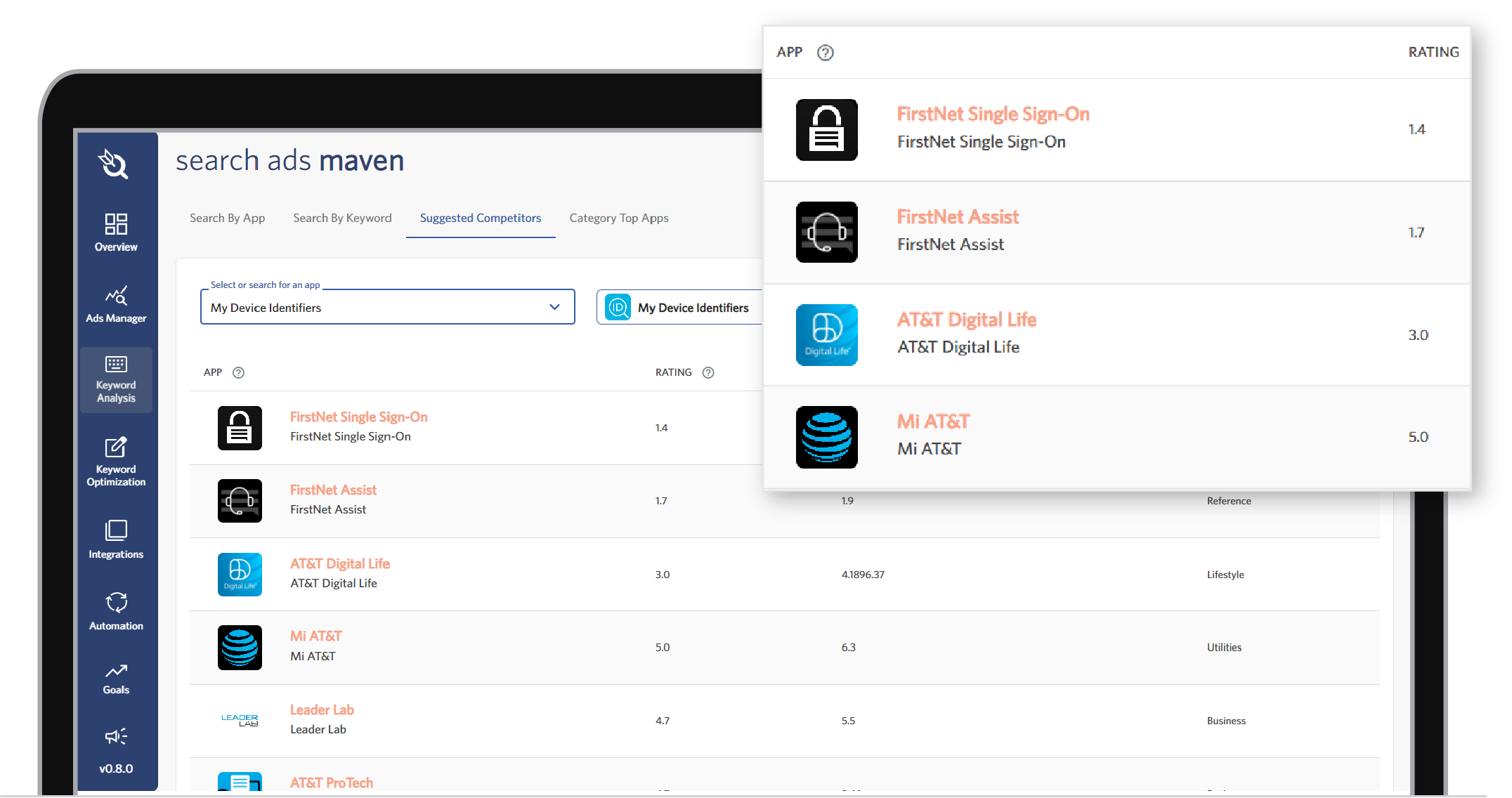Click the Reference category for FirstNet Assist
1512x798 pixels.
pos(1229,501)
